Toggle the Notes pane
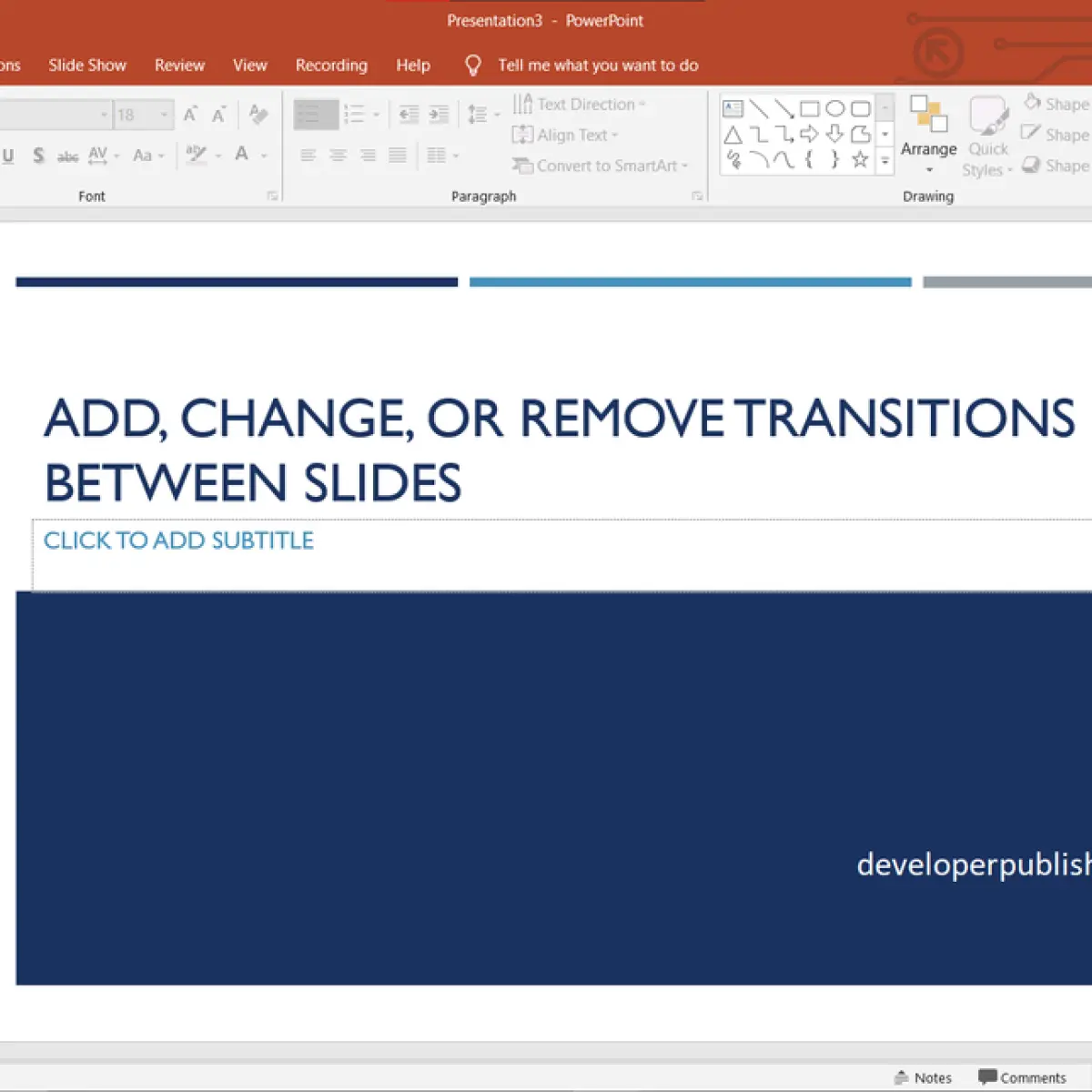Screen dimensions: 1092x1092 (x=923, y=1077)
